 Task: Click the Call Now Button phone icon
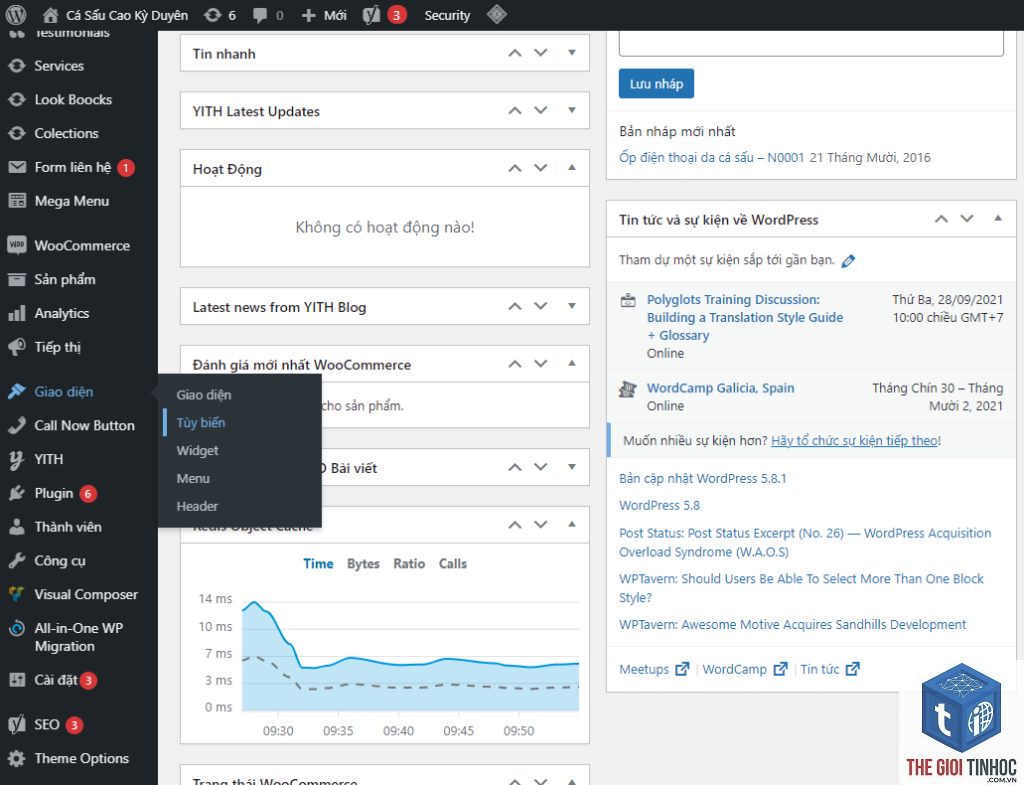click(17, 425)
